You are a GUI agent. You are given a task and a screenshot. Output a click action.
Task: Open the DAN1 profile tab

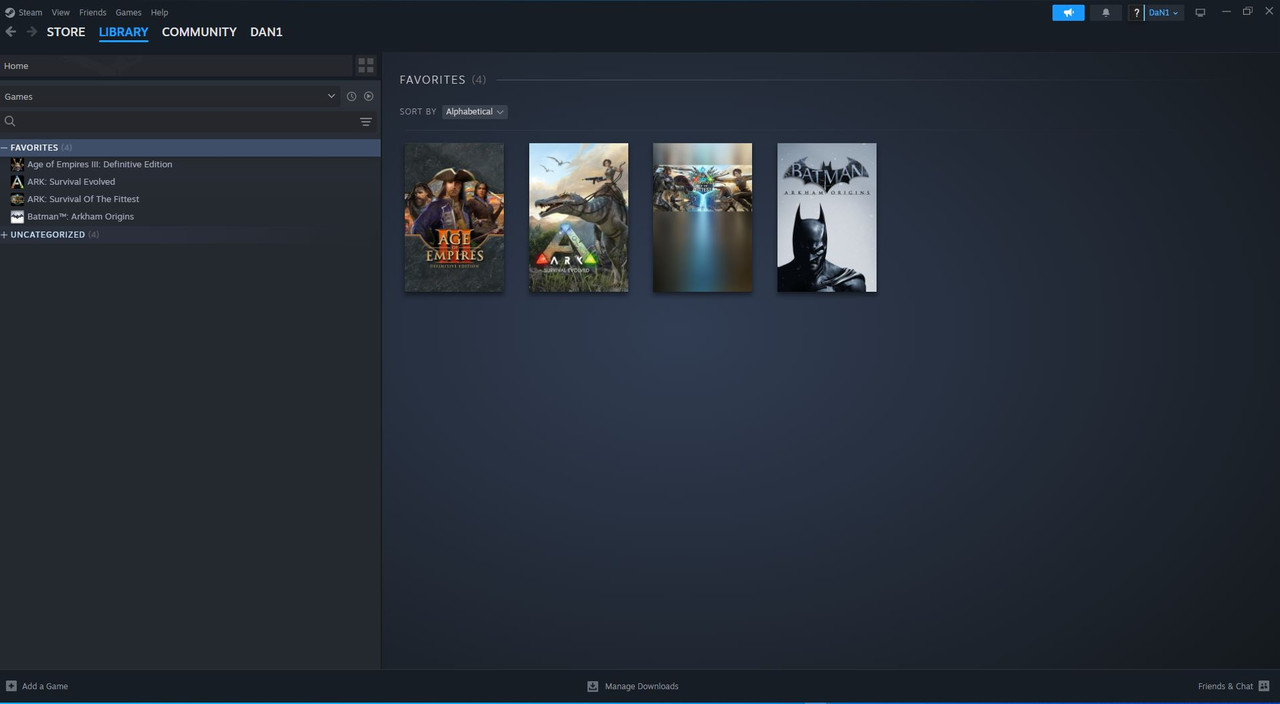pos(266,32)
